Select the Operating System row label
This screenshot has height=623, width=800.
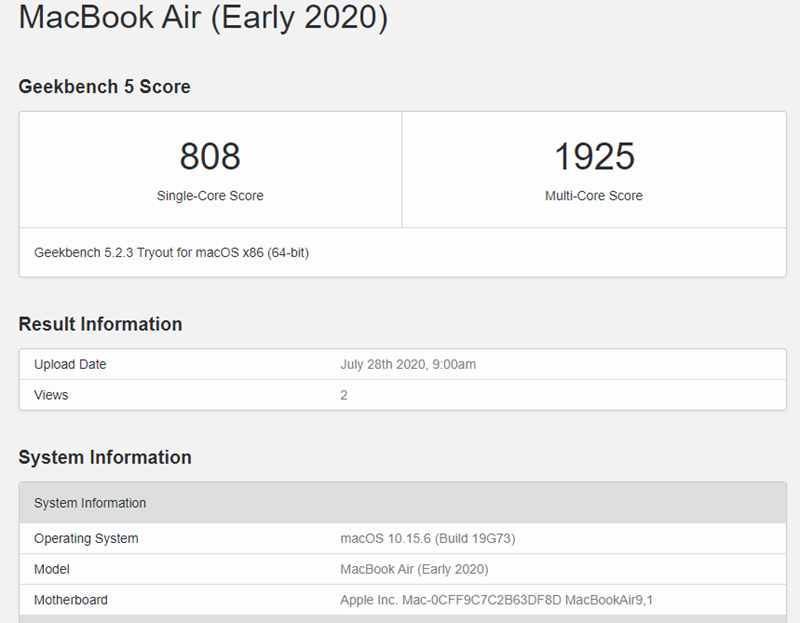(x=86, y=538)
